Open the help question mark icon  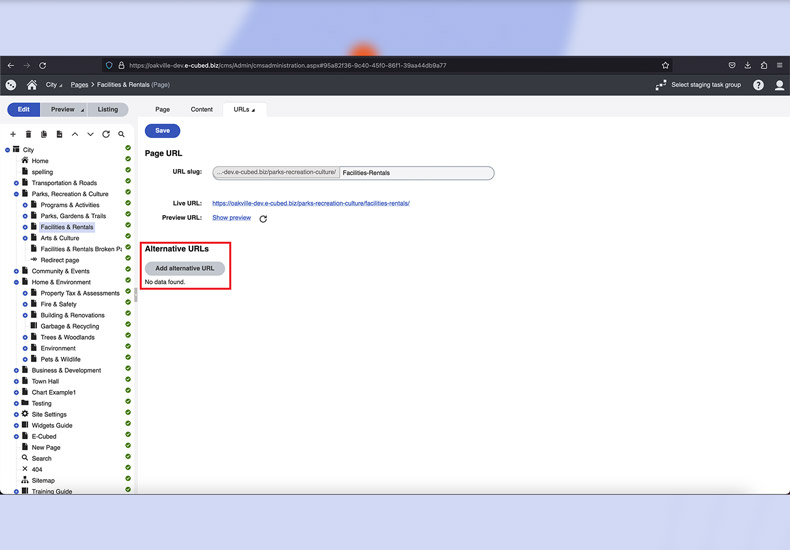[758, 85]
